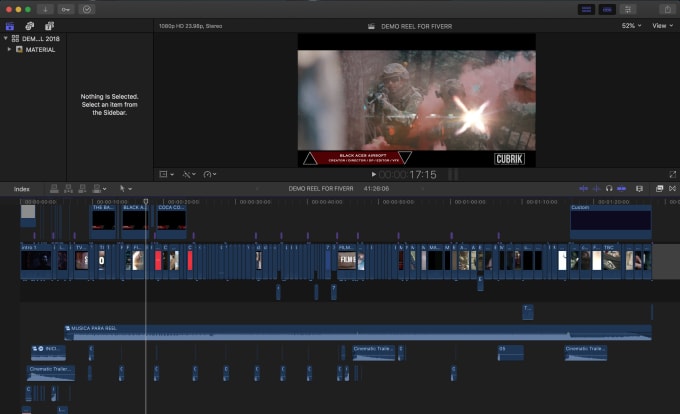Toggle the Inspector panel
Viewport: 680px width, 414px height.
click(628, 9)
